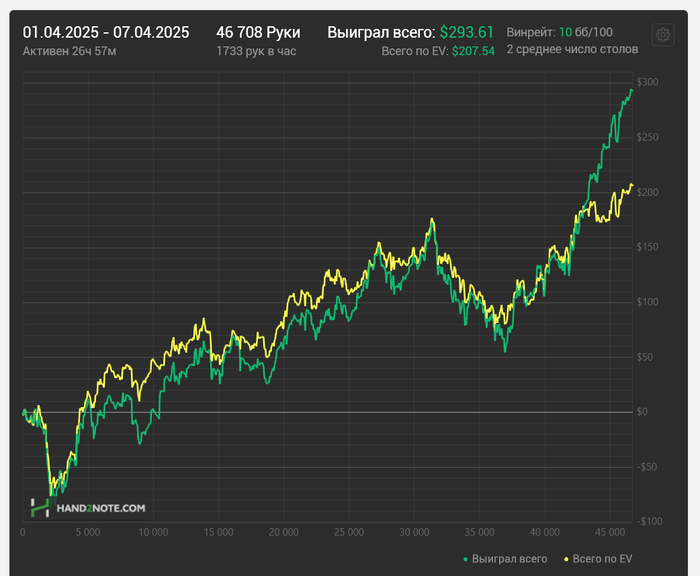
Task: Click the '35 000' x-axis label
Action: point(479,532)
